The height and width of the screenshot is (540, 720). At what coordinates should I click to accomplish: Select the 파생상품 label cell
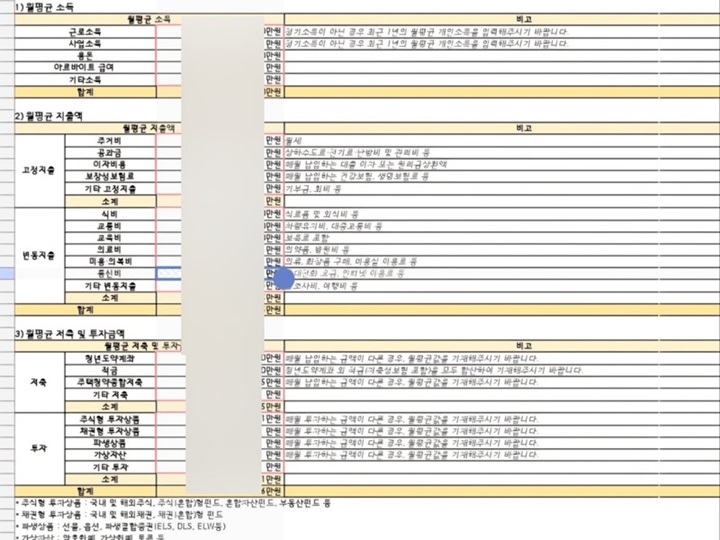coord(110,443)
